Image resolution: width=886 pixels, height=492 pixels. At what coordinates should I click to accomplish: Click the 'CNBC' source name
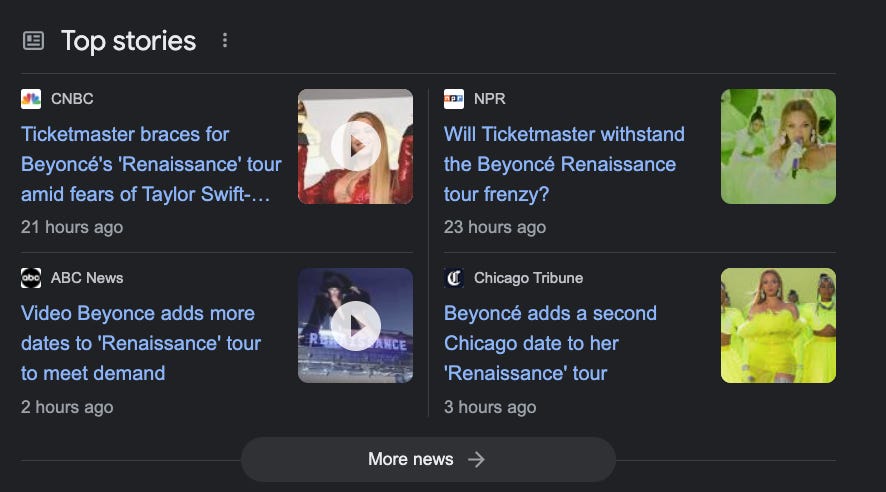(72, 99)
